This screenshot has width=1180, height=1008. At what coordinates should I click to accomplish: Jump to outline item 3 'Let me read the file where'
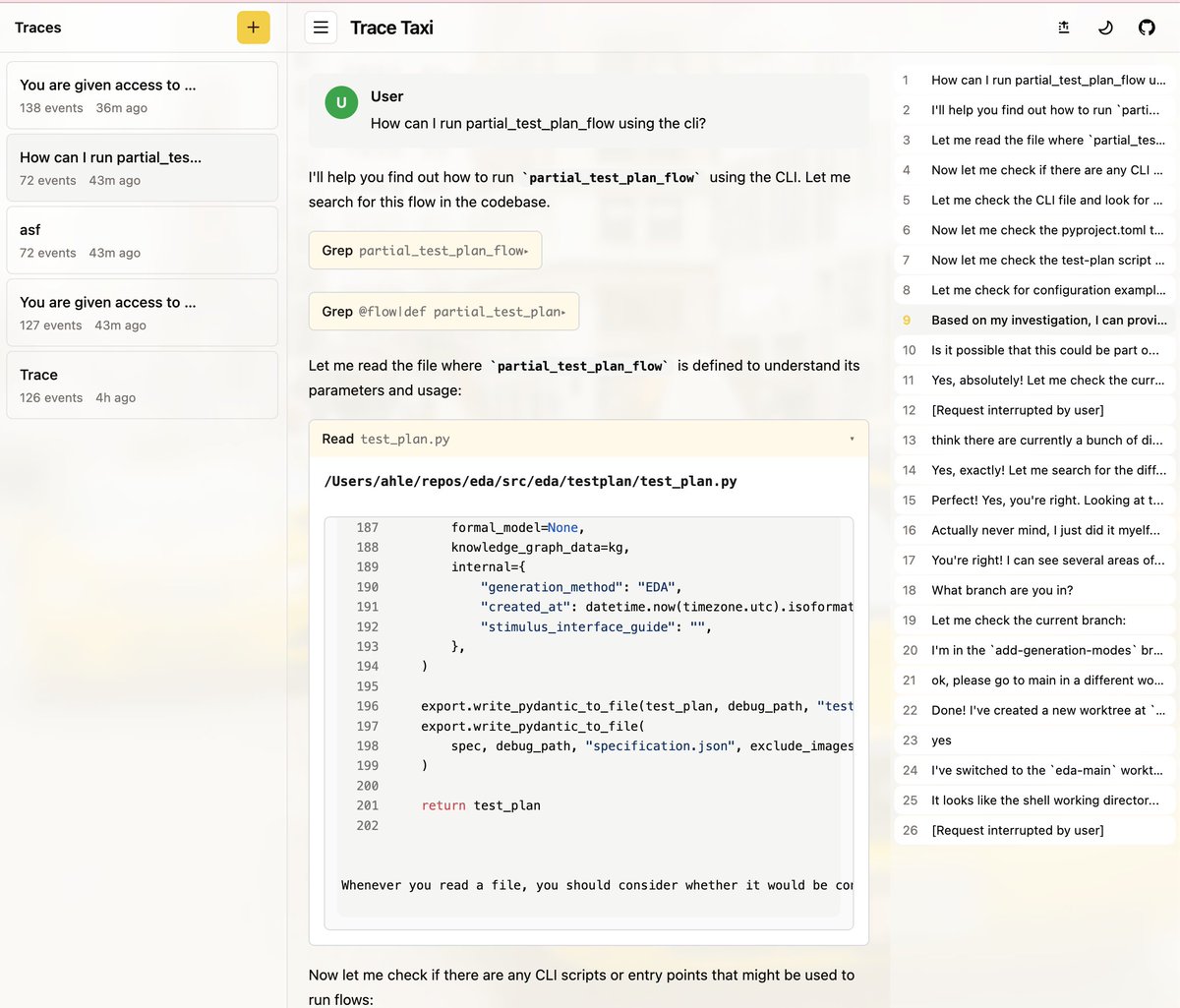(1034, 140)
